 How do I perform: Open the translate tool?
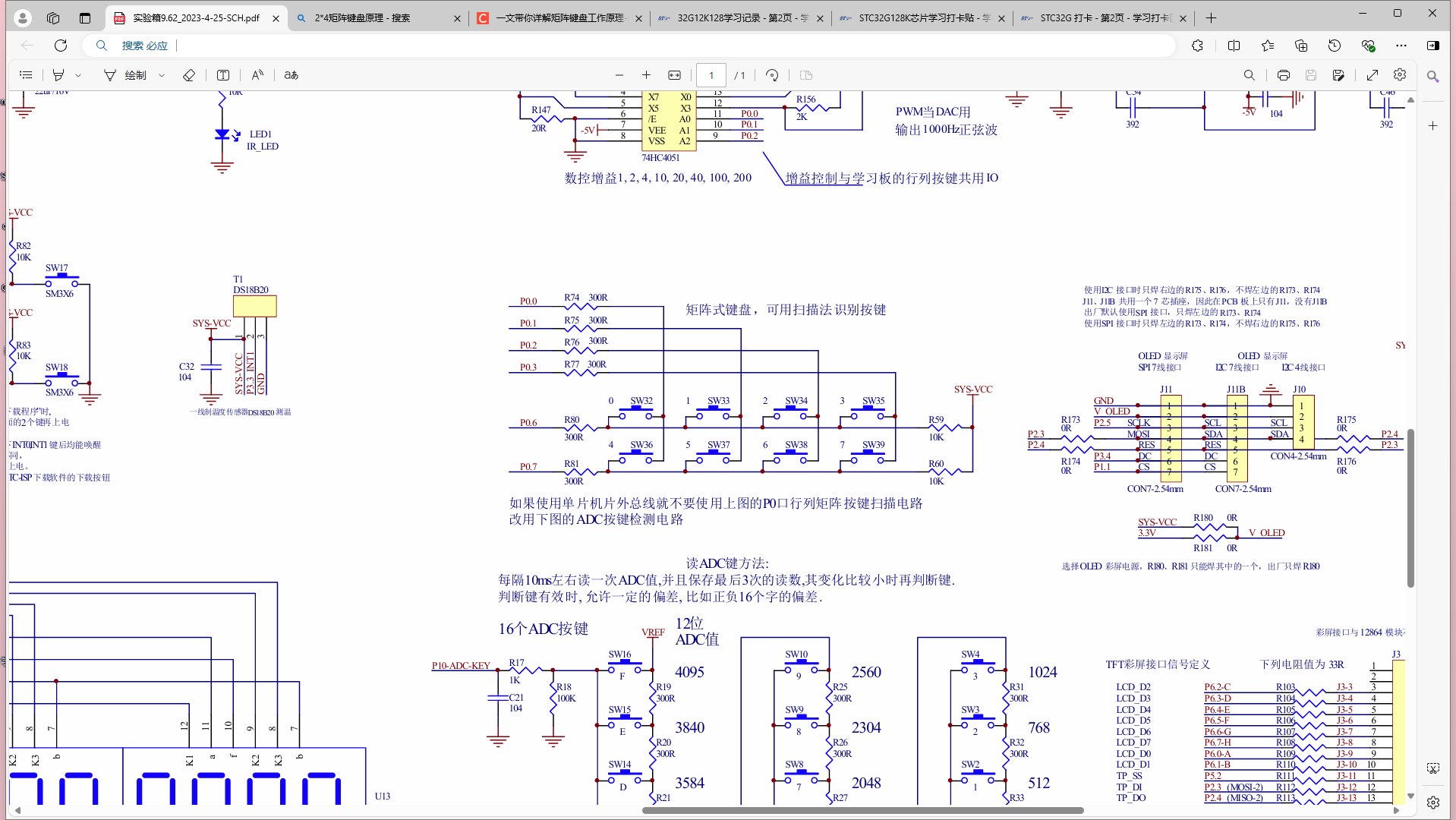pos(292,75)
